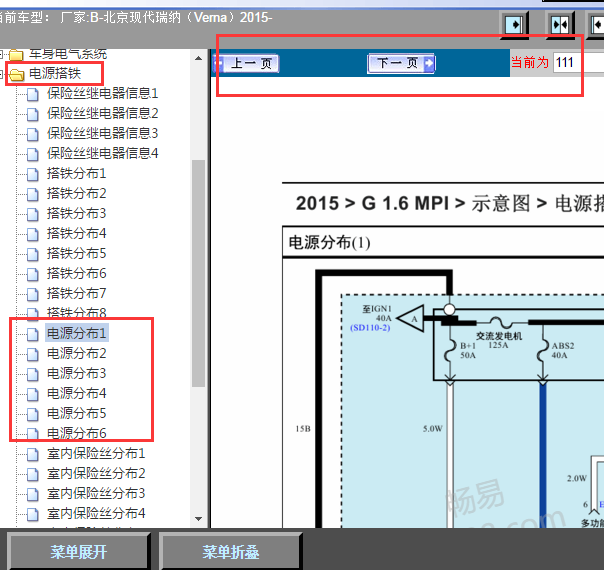Open 搭铁分布1 page
604x570 pixels.
[x=76, y=173]
